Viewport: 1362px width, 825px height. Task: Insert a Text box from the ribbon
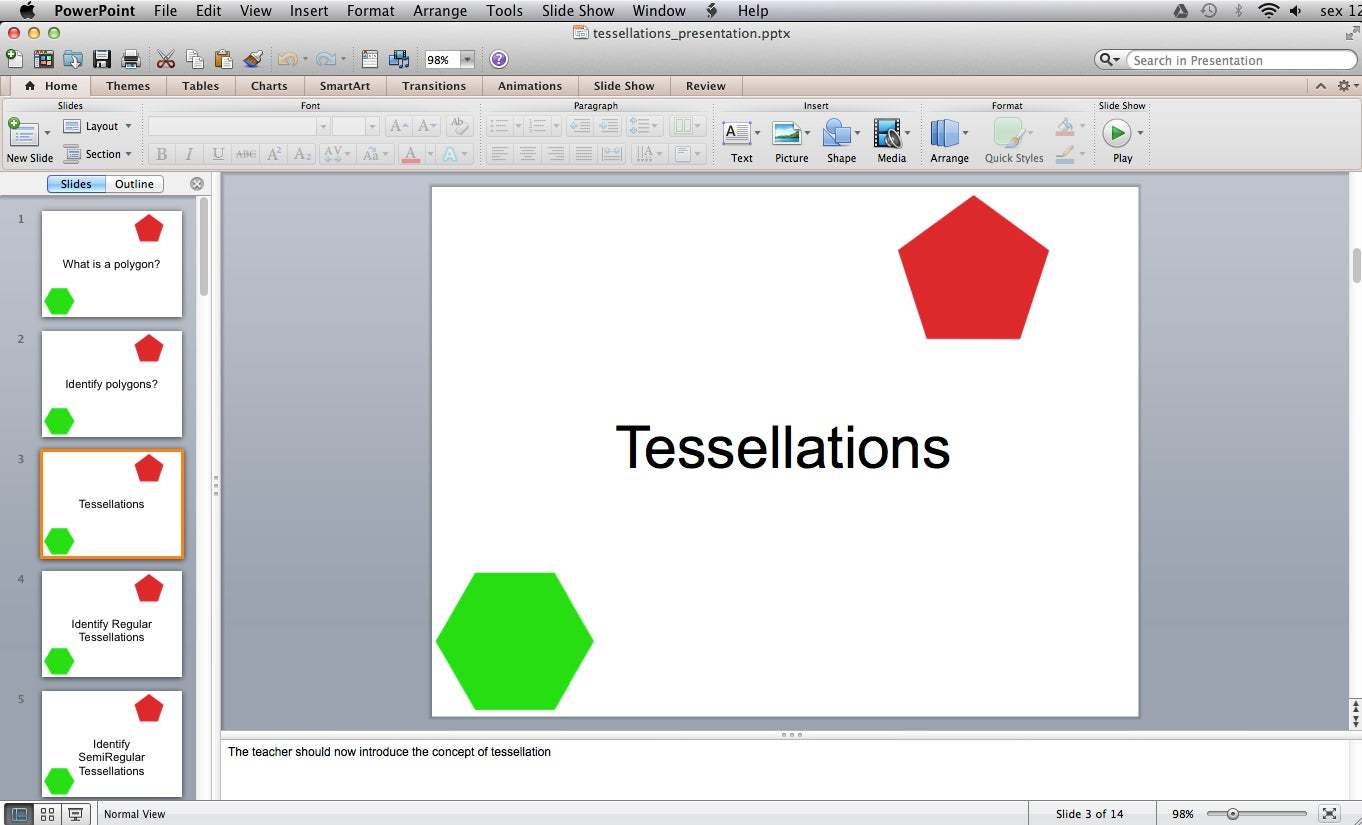pyautogui.click(x=740, y=135)
